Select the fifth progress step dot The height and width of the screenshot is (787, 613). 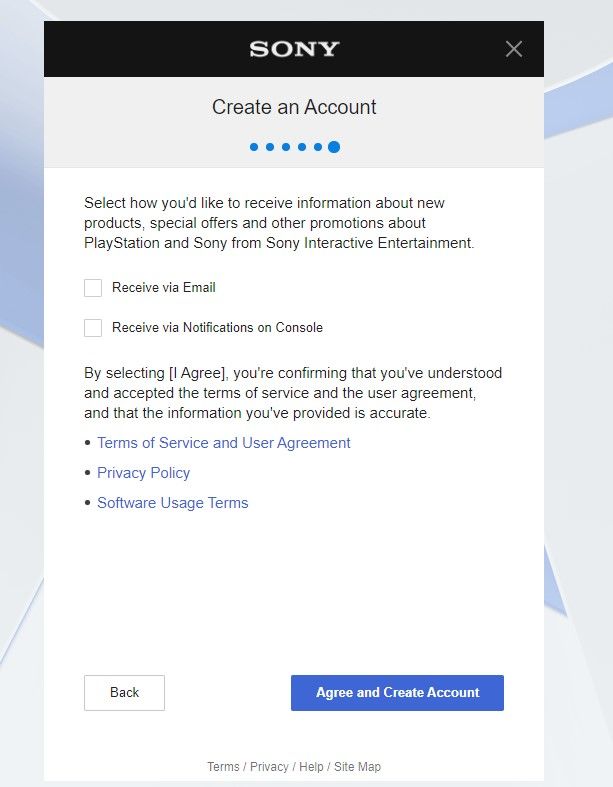[318, 147]
